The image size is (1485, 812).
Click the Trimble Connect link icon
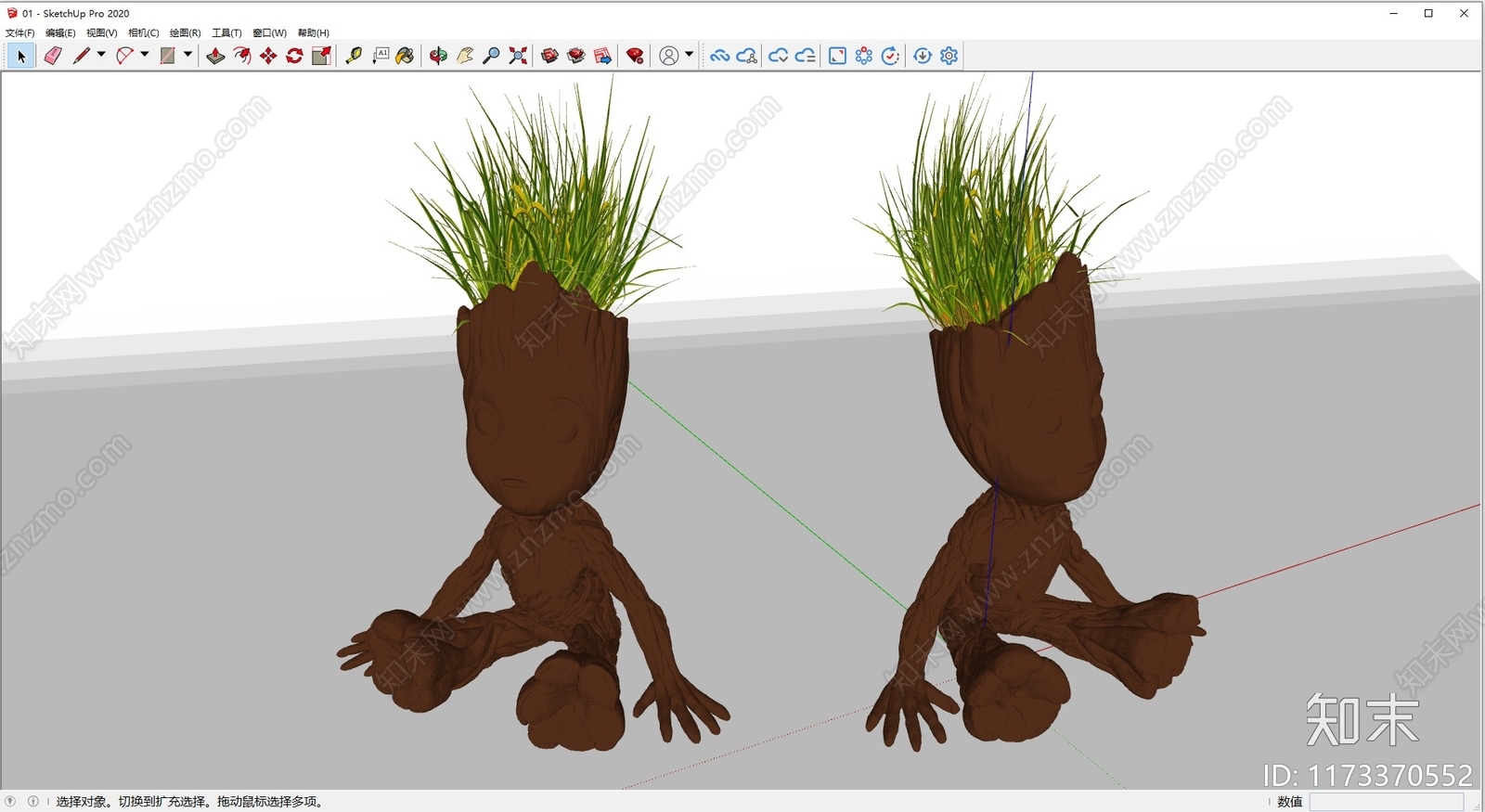719,57
